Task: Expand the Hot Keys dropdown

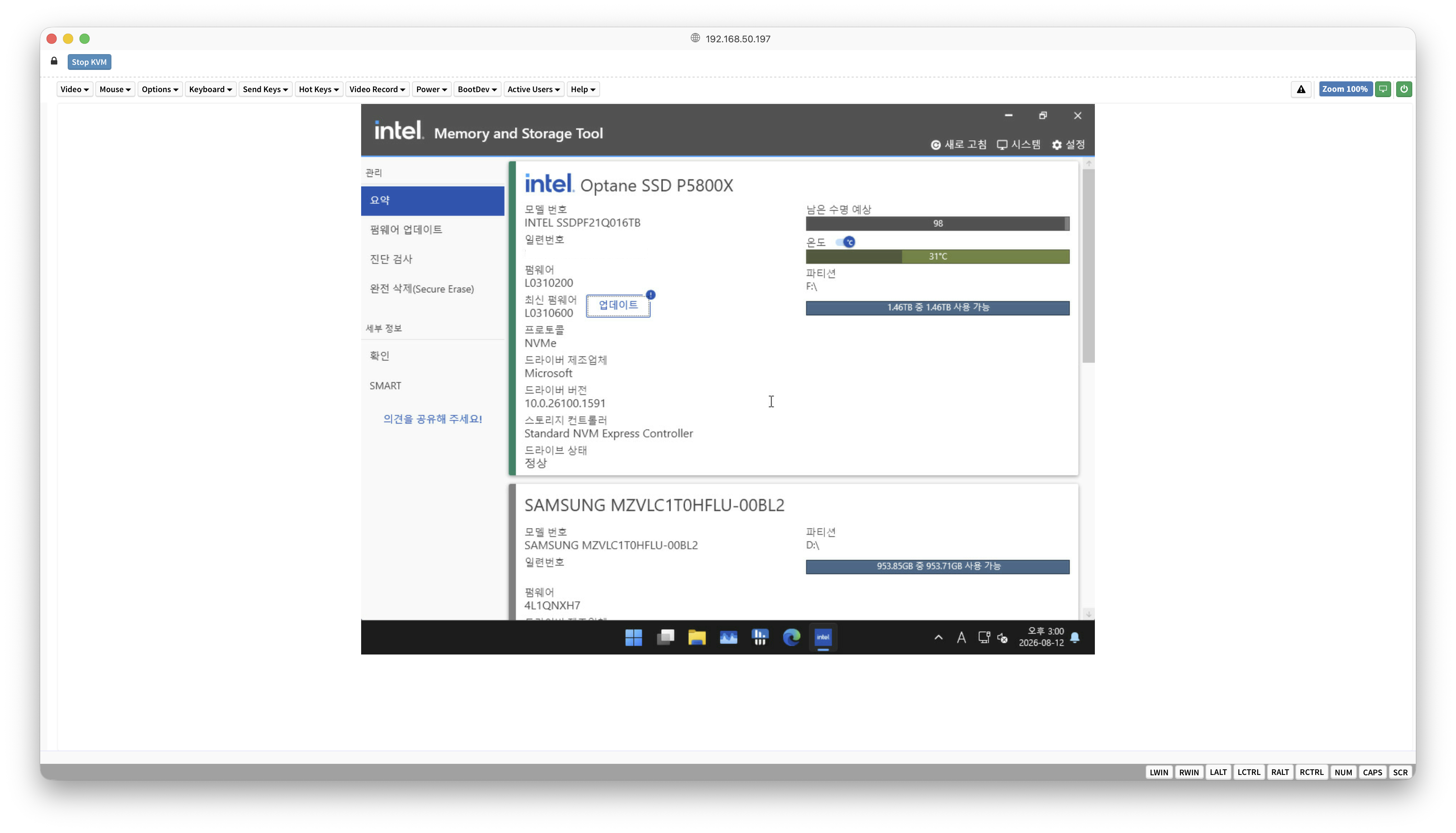Action: 319,89
